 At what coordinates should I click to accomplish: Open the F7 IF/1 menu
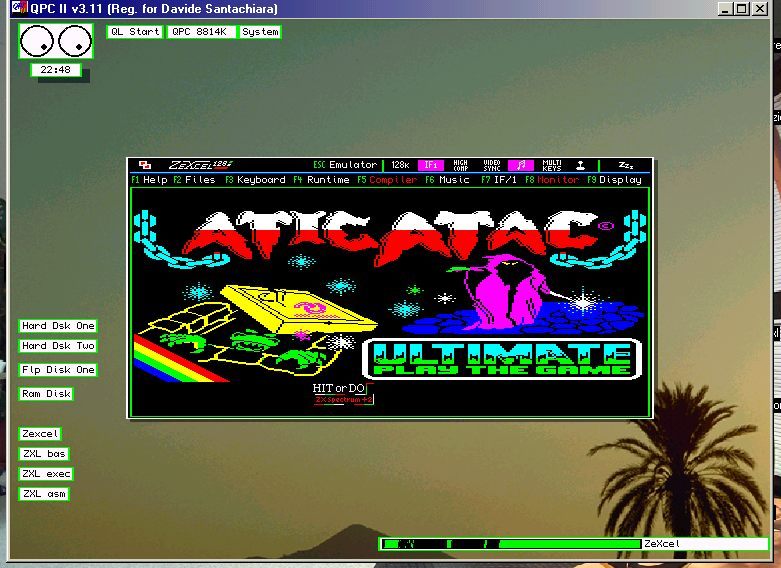499,180
